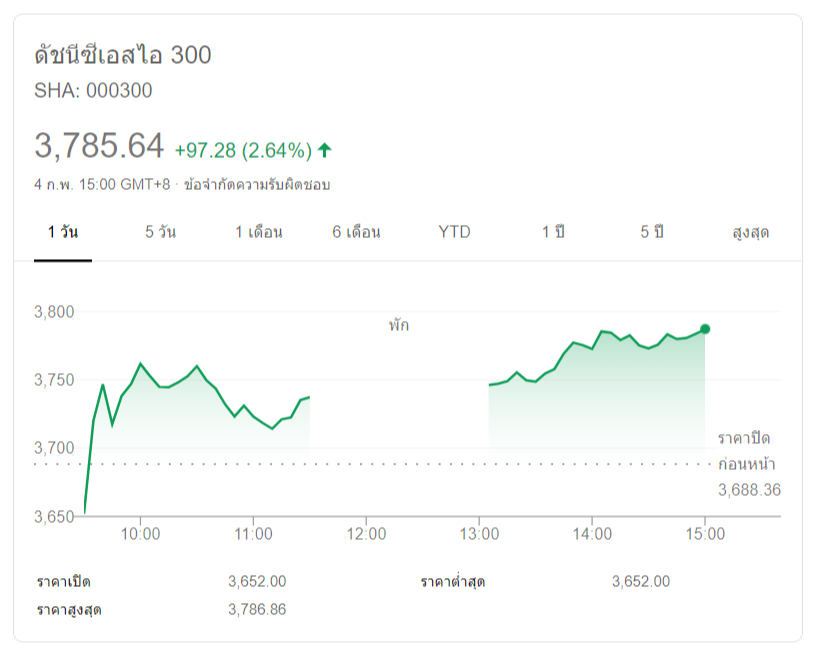
Task: Open the 1 เดือน range tab
Action: click(x=259, y=232)
